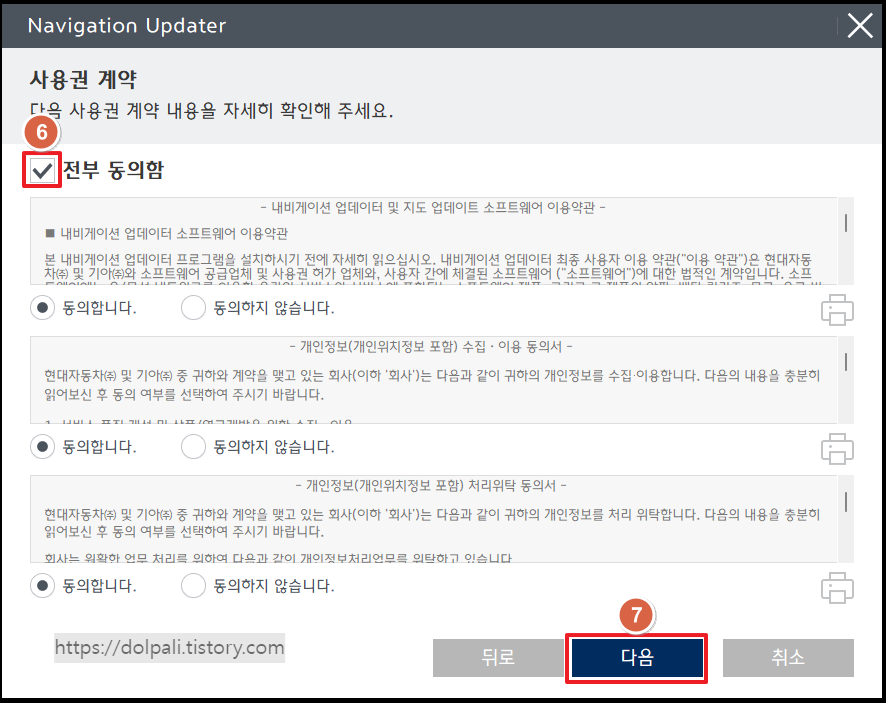Toggle the 전부 동의함 checkbox
The height and width of the screenshot is (703, 886).
[42, 170]
